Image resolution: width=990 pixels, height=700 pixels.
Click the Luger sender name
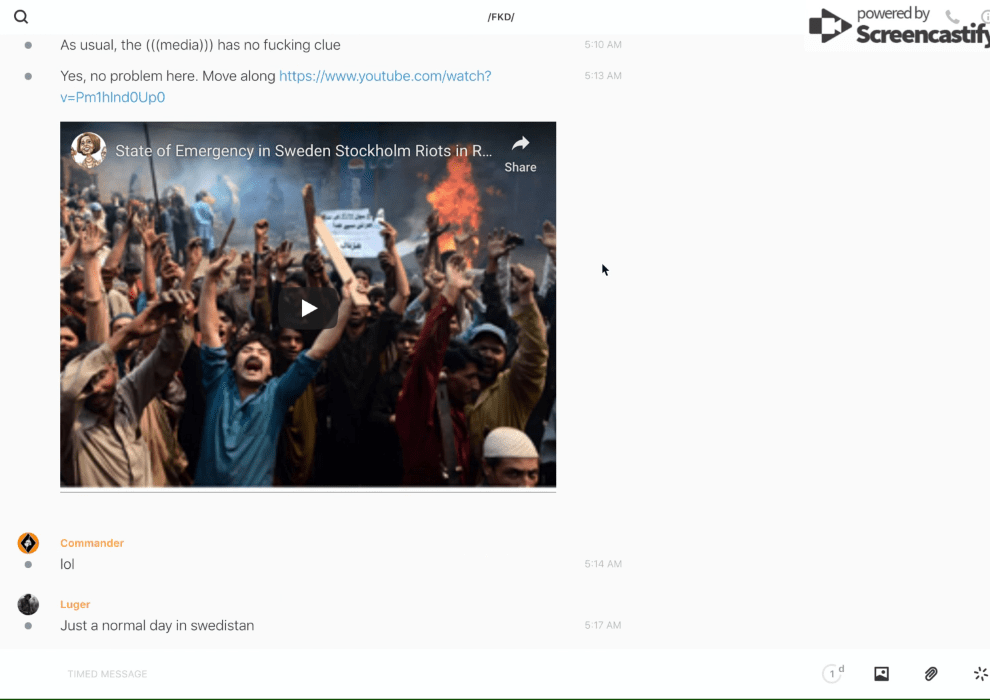pos(75,604)
